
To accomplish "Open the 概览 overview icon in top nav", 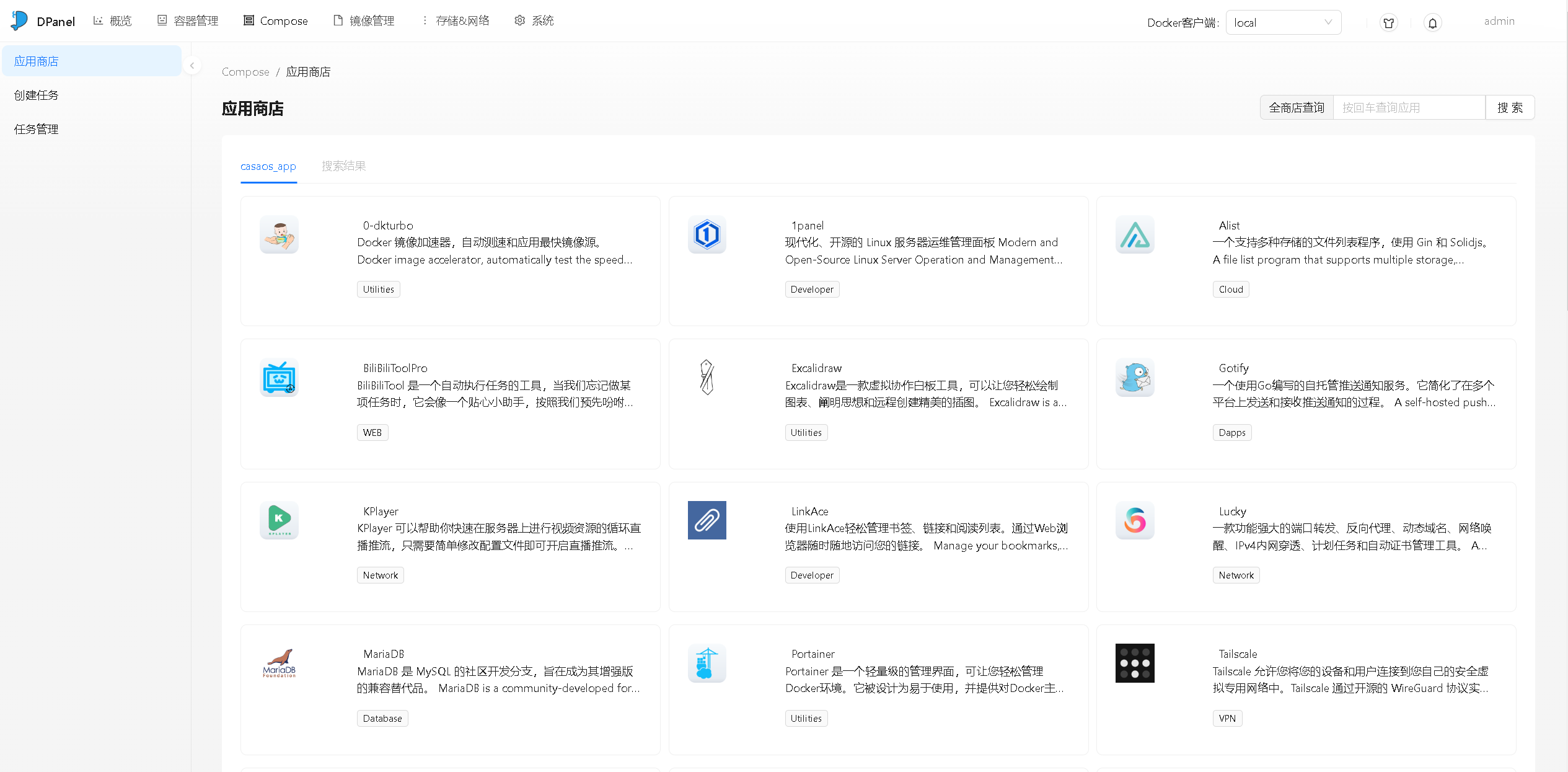I will pyautogui.click(x=98, y=20).
